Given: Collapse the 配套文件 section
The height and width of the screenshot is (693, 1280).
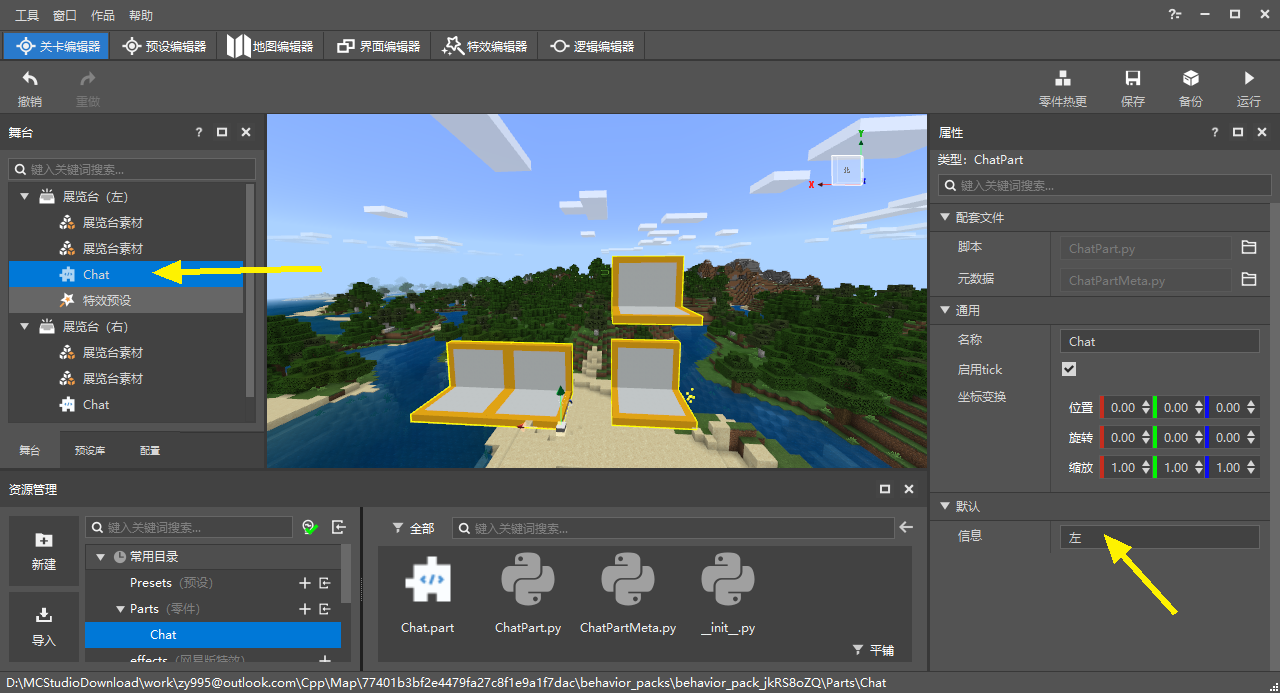Looking at the screenshot, I should tap(944, 217).
